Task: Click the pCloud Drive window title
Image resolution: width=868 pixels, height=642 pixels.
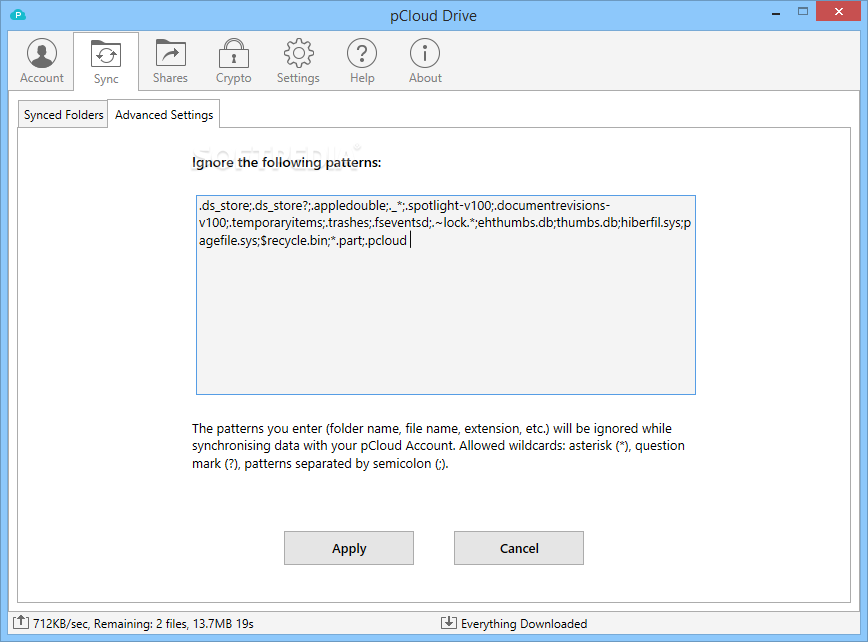Action: 433,15
